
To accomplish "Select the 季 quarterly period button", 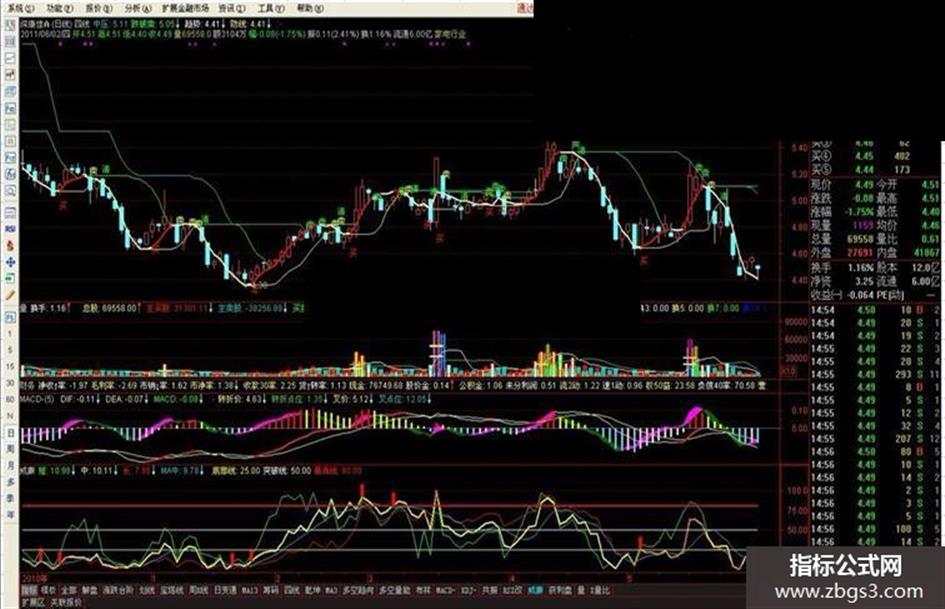I will (x=10, y=498).
